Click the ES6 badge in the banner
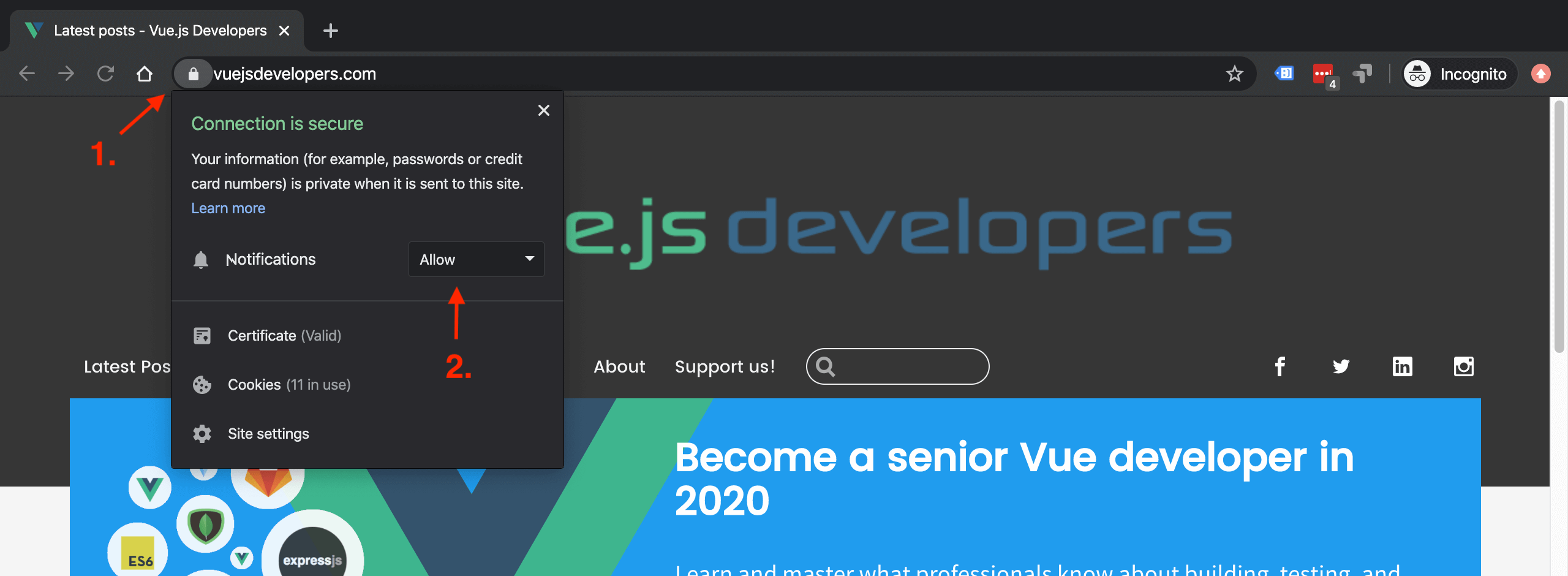Image resolution: width=1568 pixels, height=576 pixels. click(x=139, y=553)
